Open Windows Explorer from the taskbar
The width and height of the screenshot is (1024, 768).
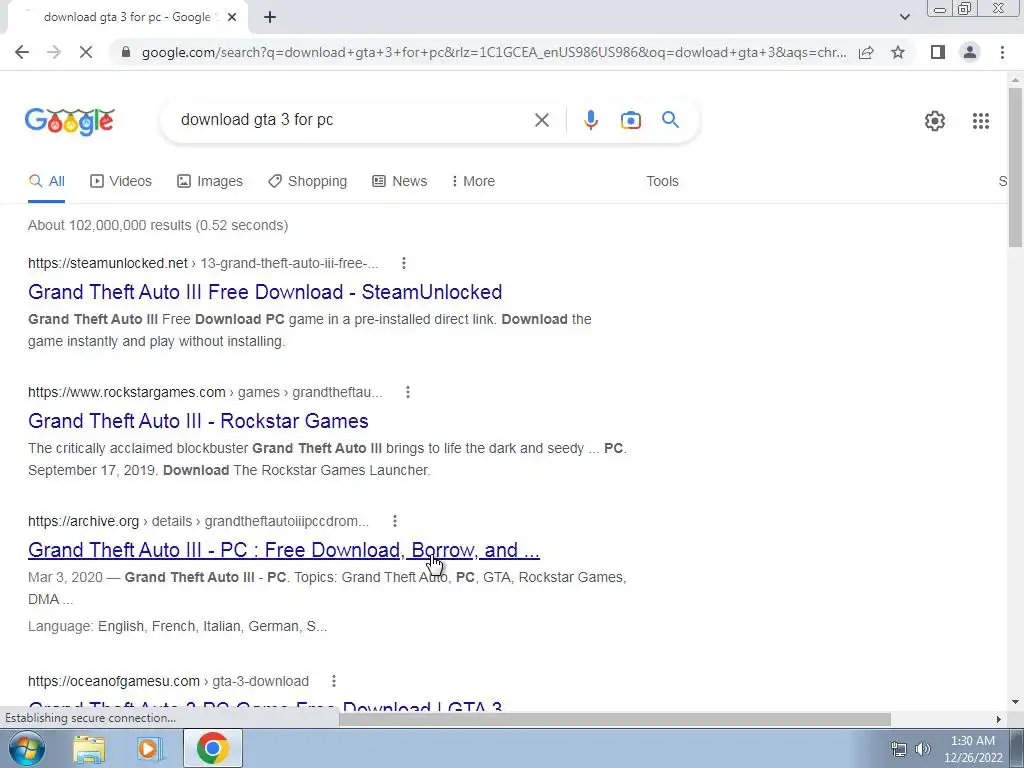(x=89, y=749)
